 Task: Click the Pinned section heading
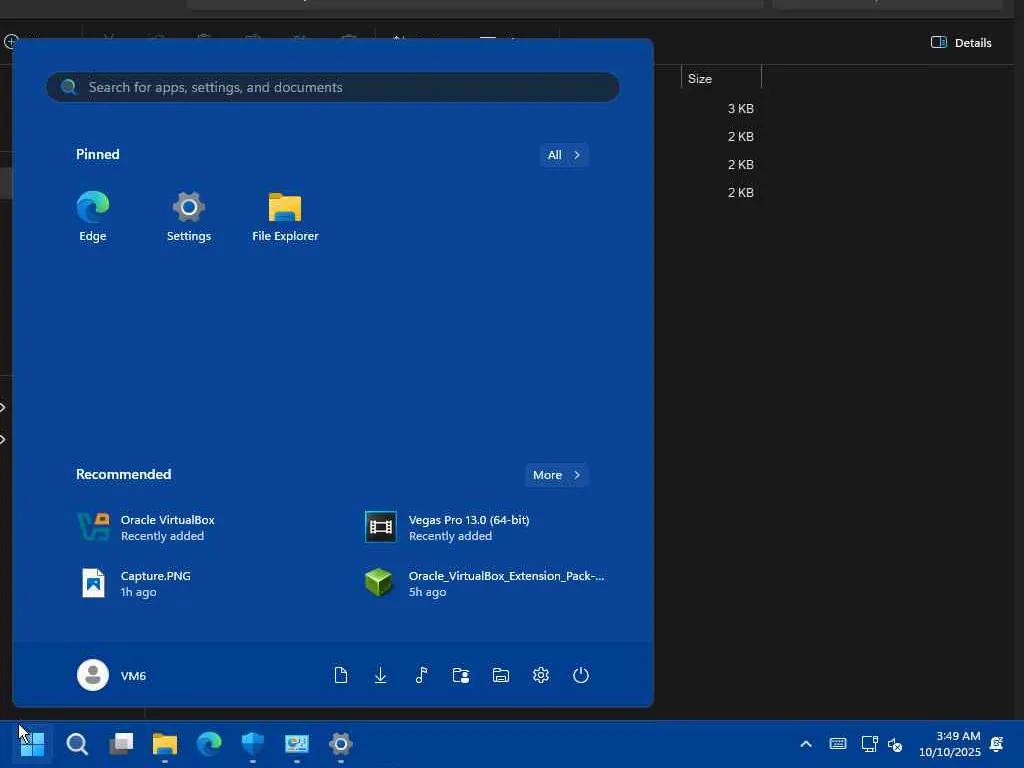(97, 154)
